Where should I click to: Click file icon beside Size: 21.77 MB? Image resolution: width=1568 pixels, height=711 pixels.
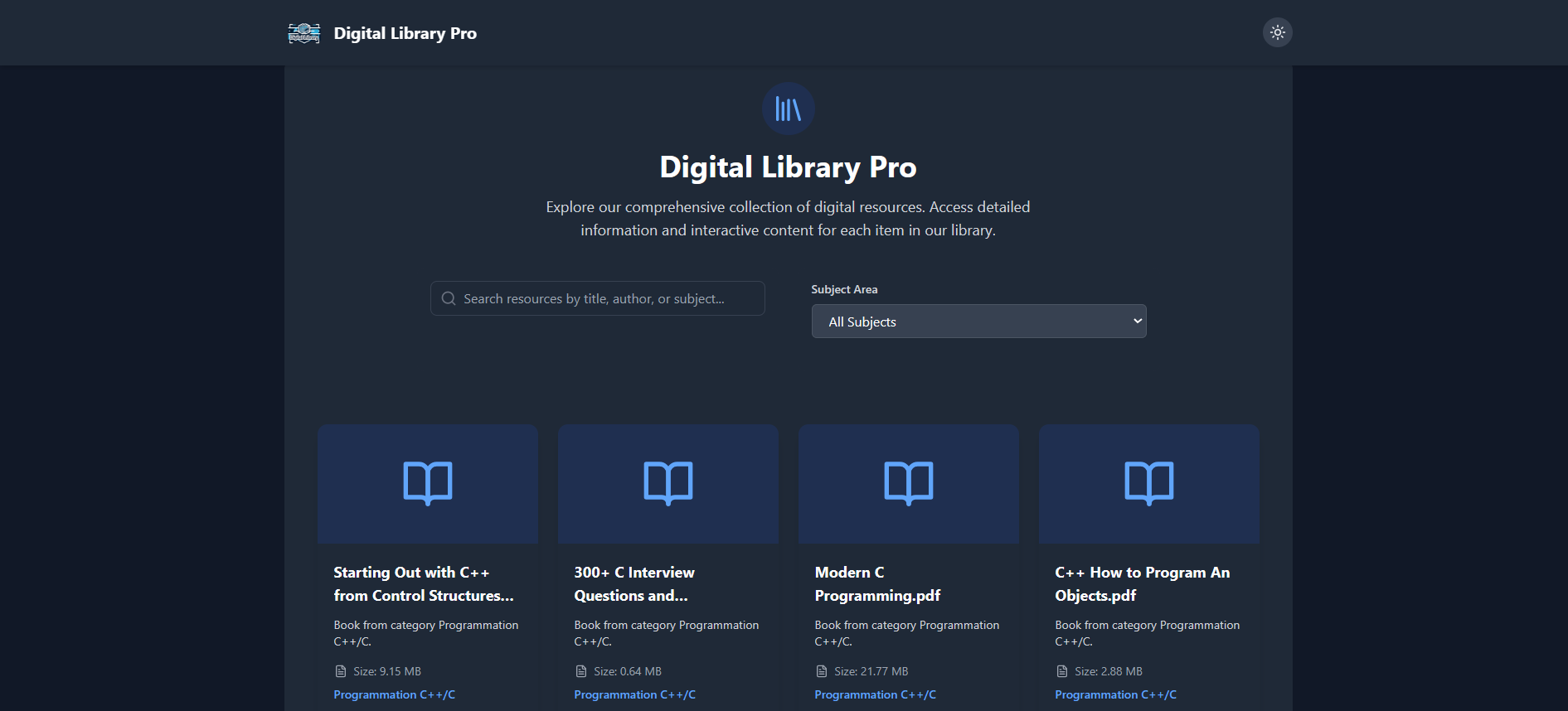(821, 671)
